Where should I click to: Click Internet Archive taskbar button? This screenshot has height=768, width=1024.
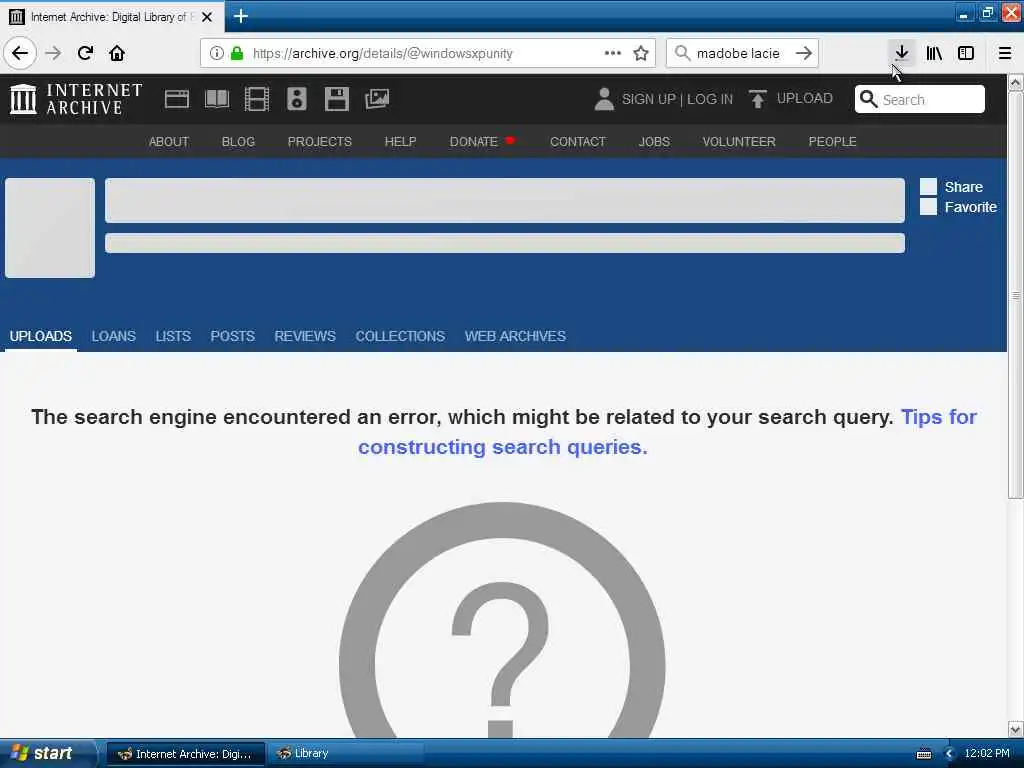pos(185,754)
